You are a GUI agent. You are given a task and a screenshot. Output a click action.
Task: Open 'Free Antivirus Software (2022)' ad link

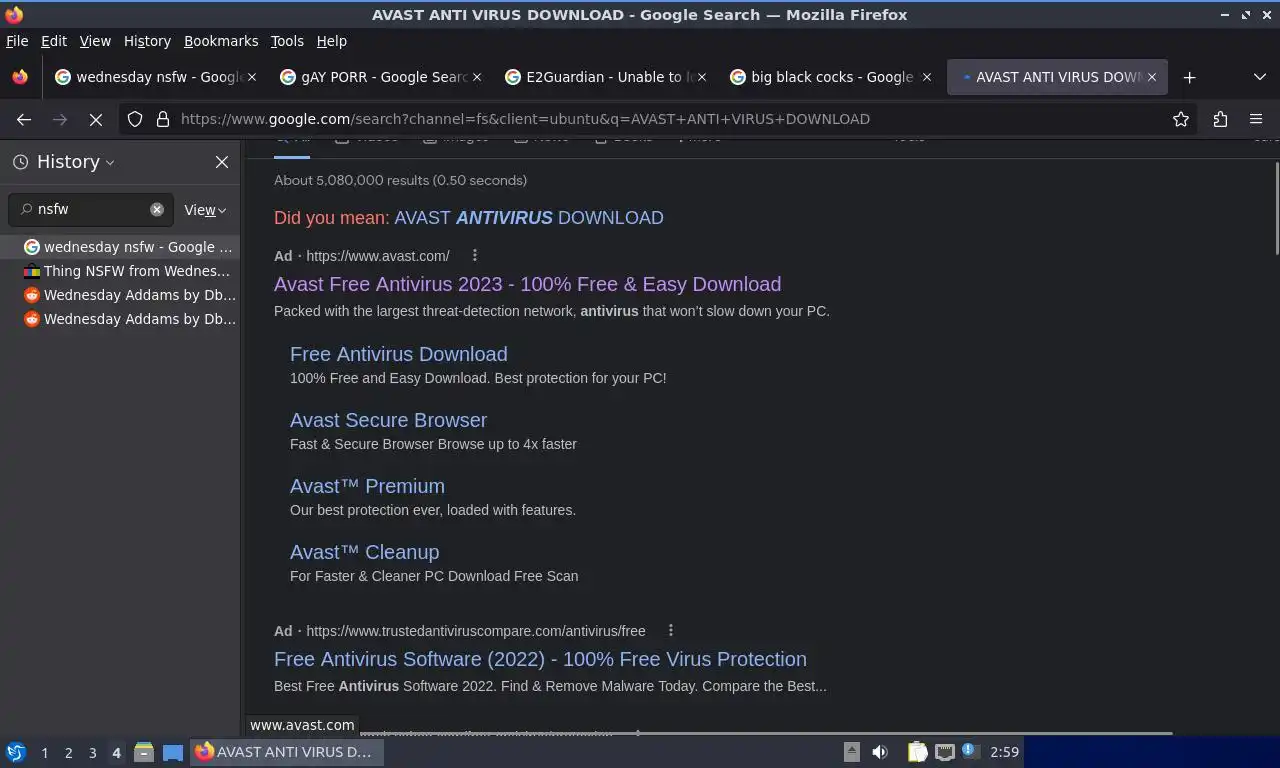tap(540, 659)
